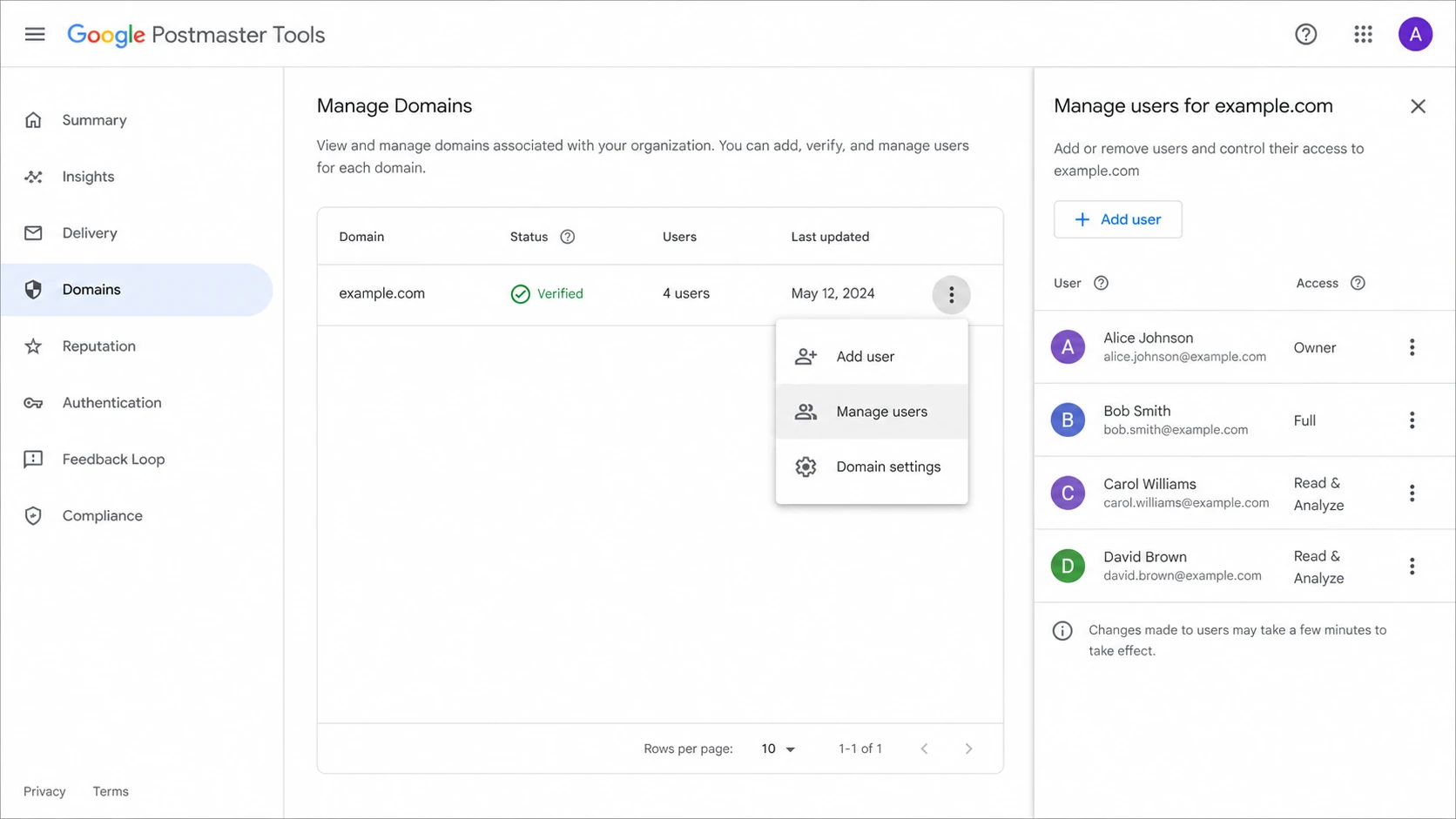Viewport: 1456px width, 819px height.
Task: Click the example.com domain cell
Action: click(381, 294)
